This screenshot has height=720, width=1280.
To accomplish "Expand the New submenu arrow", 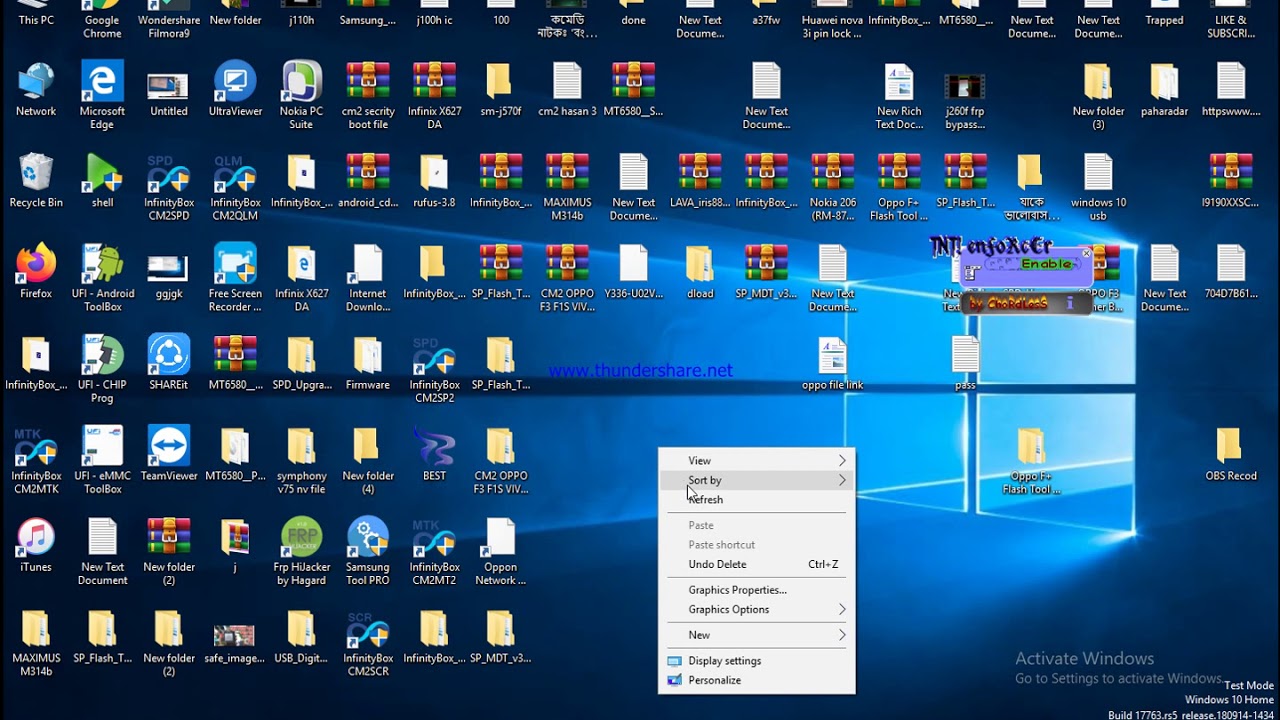I will point(842,635).
